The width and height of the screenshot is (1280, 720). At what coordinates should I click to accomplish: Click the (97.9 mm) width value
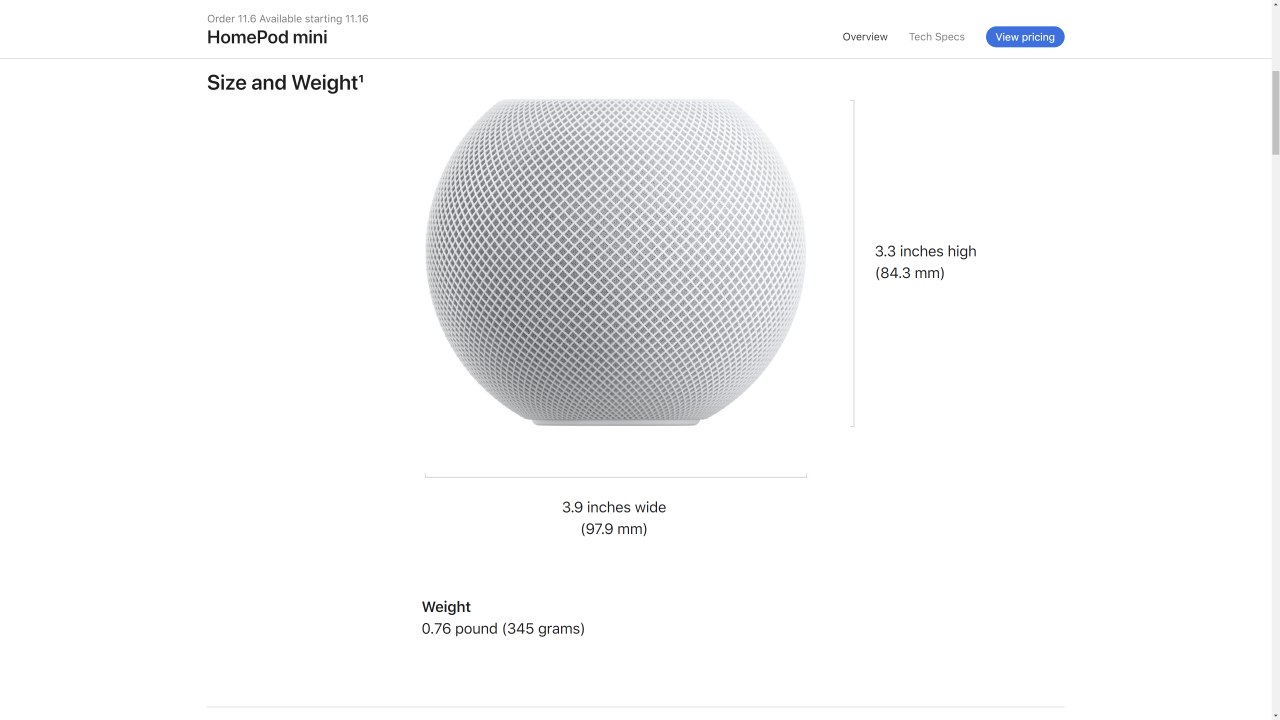pyautogui.click(x=614, y=529)
